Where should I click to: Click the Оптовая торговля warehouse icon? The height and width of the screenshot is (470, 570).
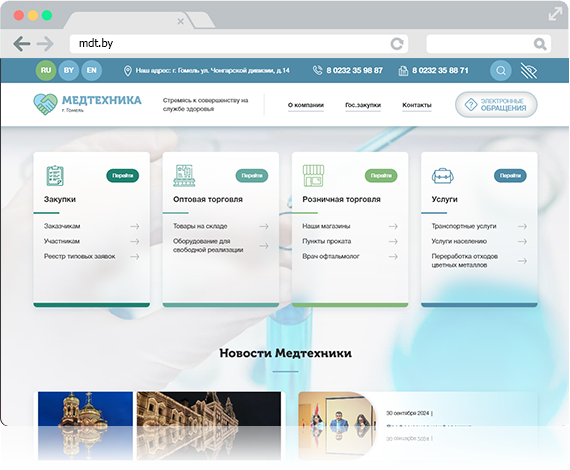184,176
